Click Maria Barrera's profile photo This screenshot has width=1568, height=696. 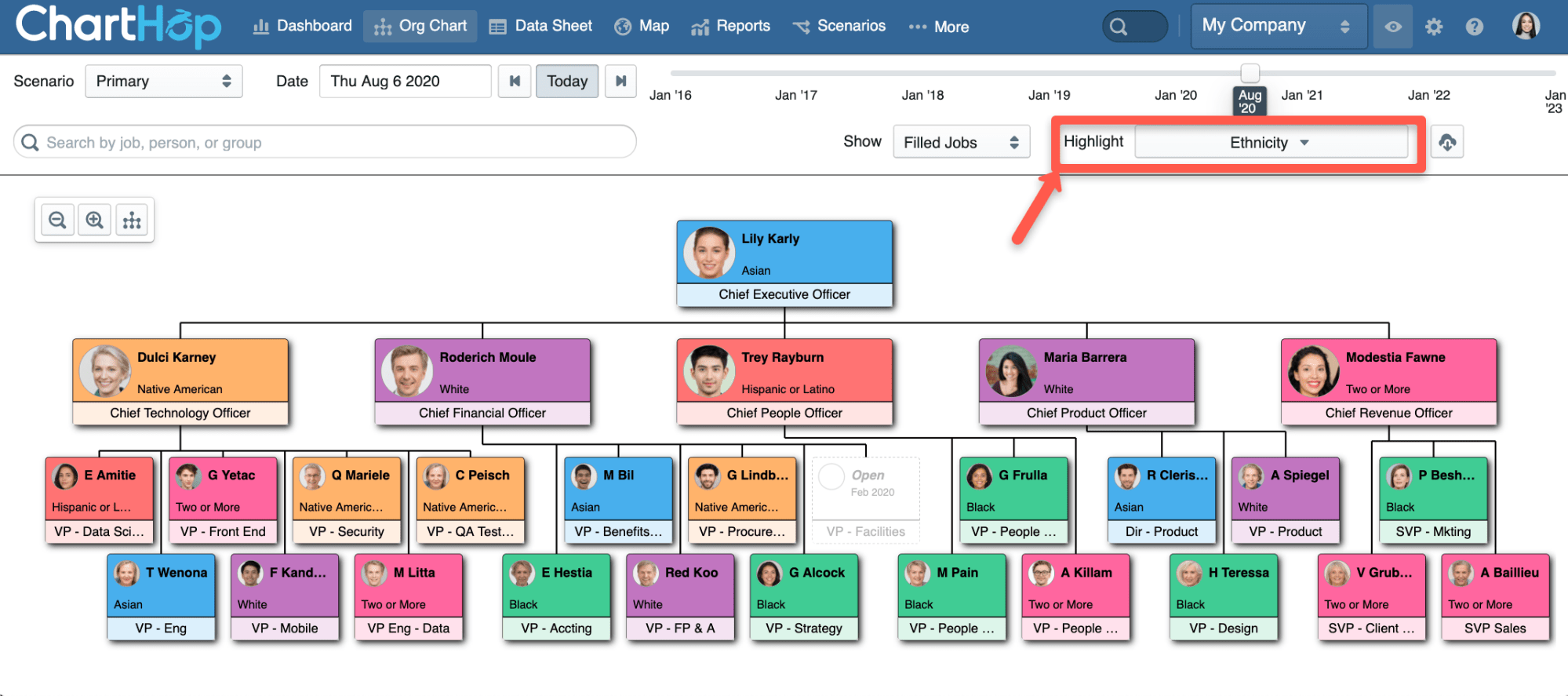point(1011,371)
